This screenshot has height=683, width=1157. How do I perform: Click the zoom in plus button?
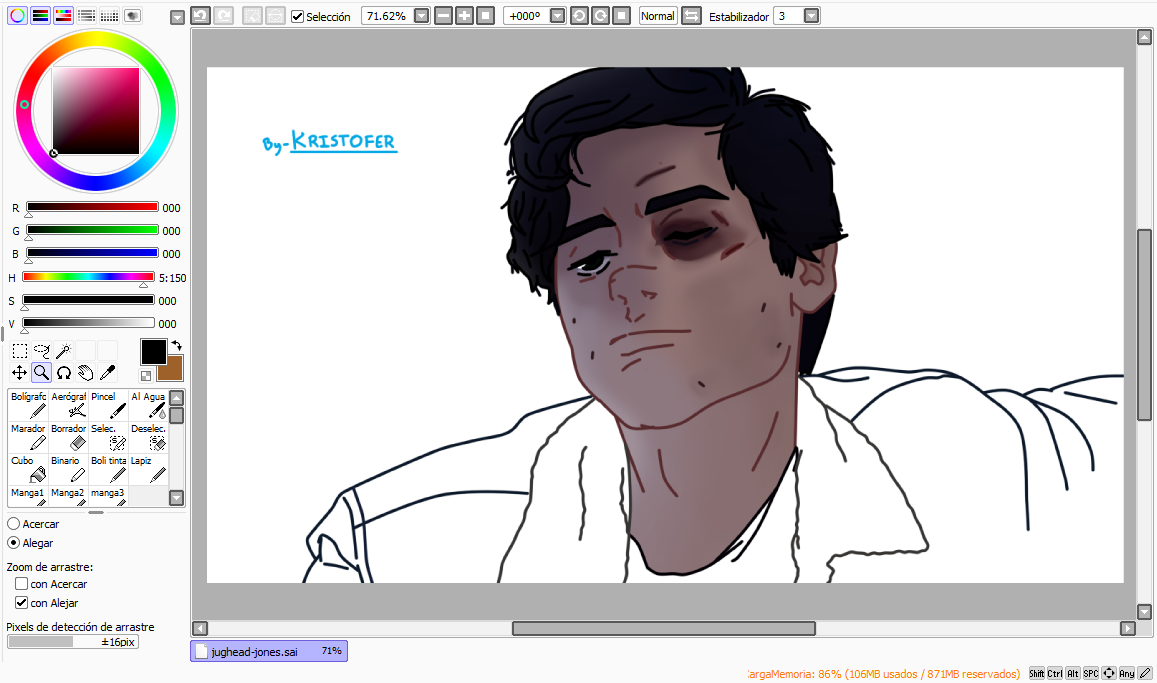pos(464,15)
